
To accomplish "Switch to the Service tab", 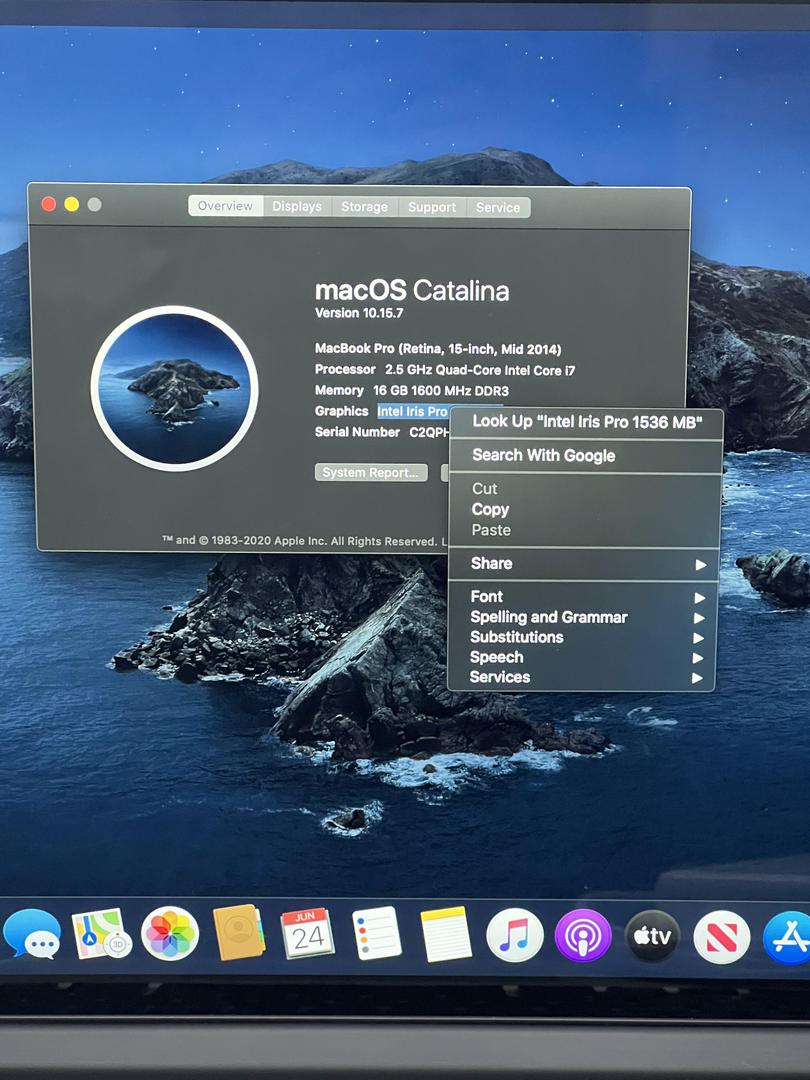I will coord(498,207).
